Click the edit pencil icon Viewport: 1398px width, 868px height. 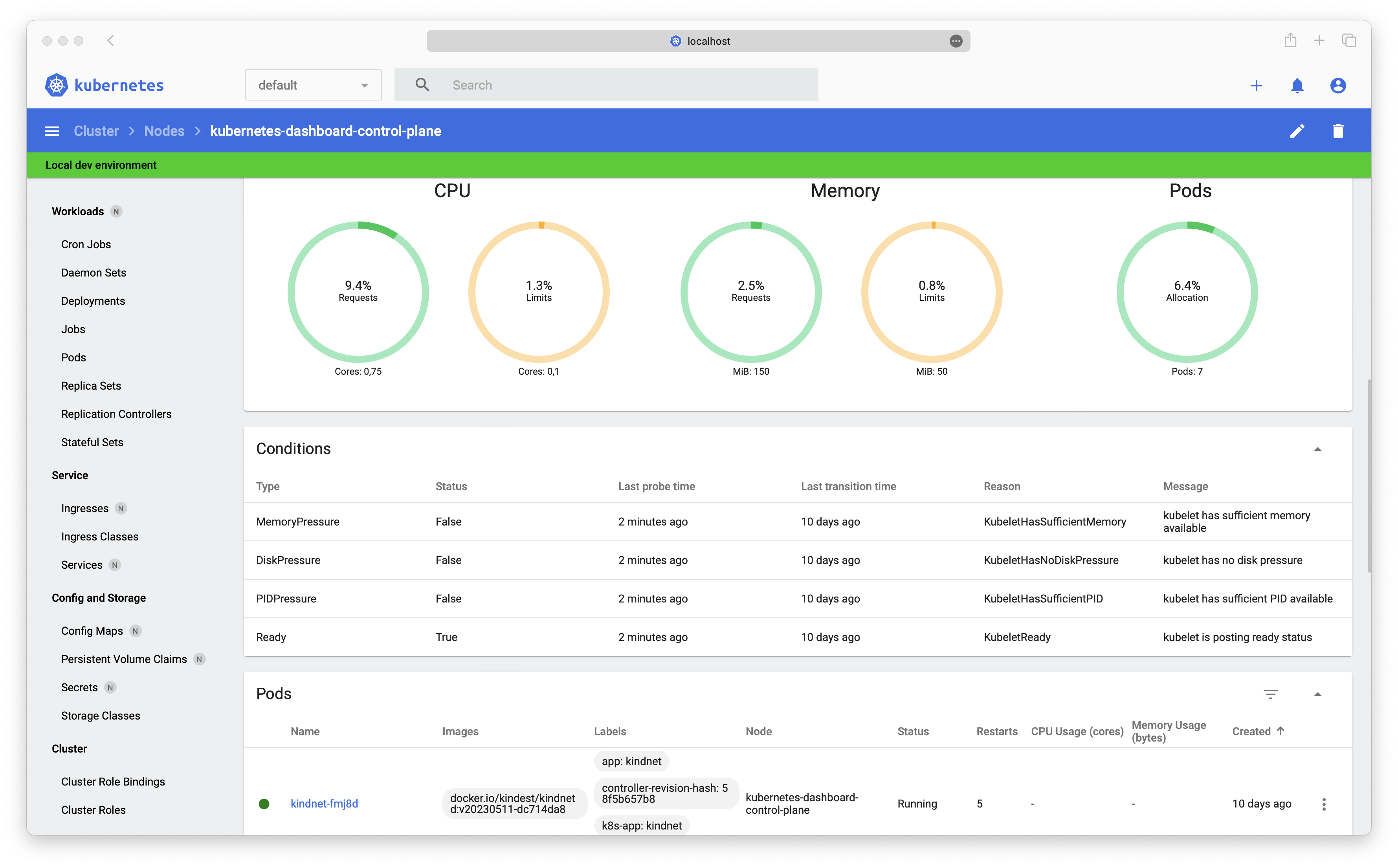coord(1297,131)
